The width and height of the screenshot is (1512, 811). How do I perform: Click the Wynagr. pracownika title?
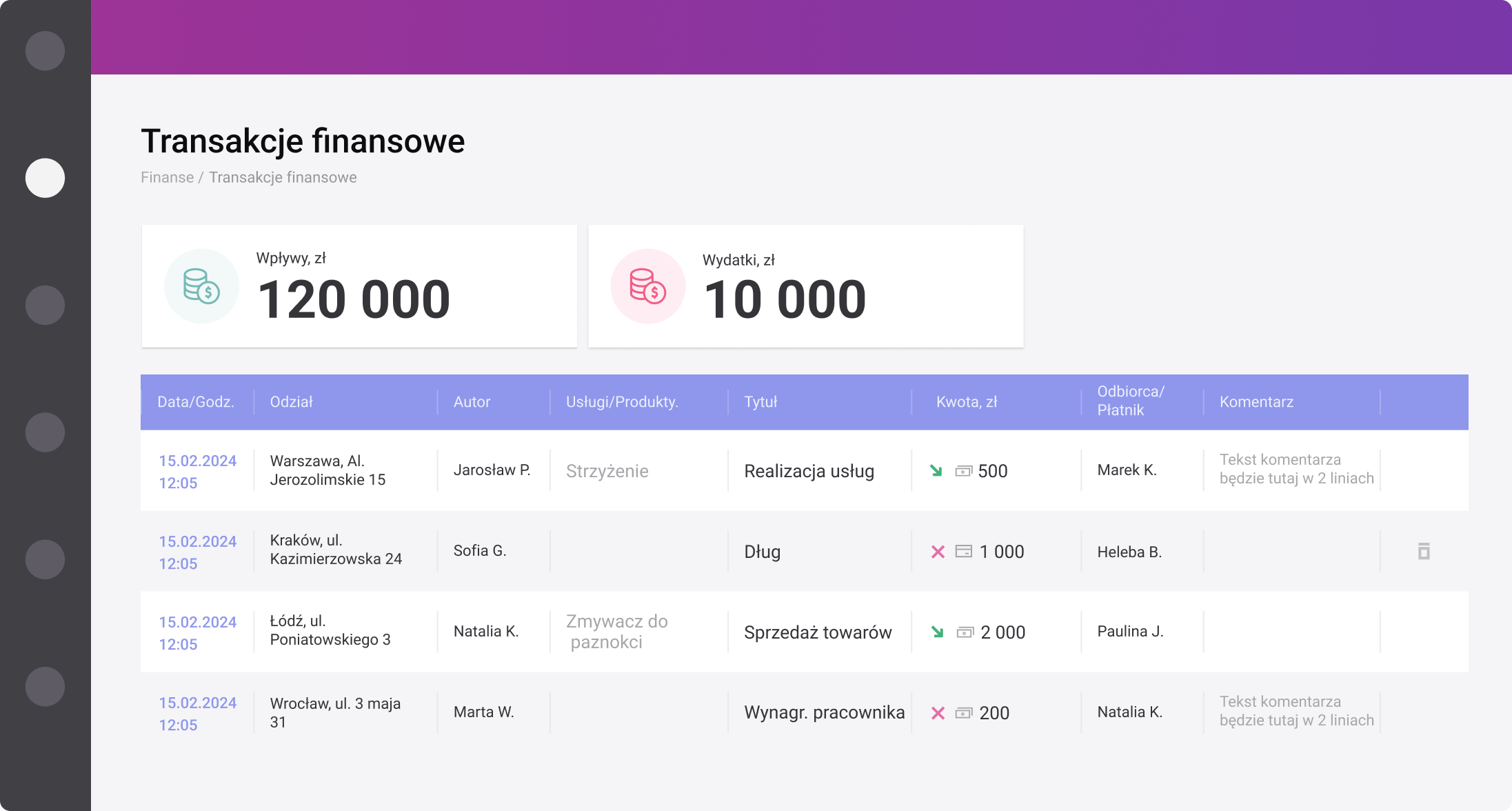click(x=825, y=712)
